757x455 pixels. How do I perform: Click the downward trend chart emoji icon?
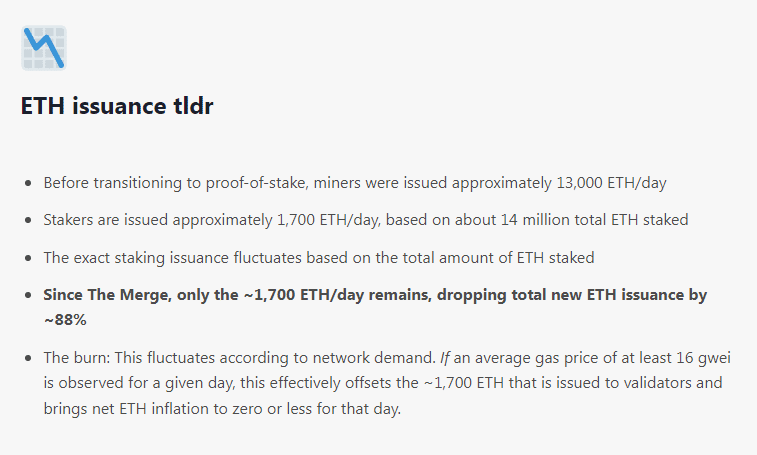click(x=44, y=48)
